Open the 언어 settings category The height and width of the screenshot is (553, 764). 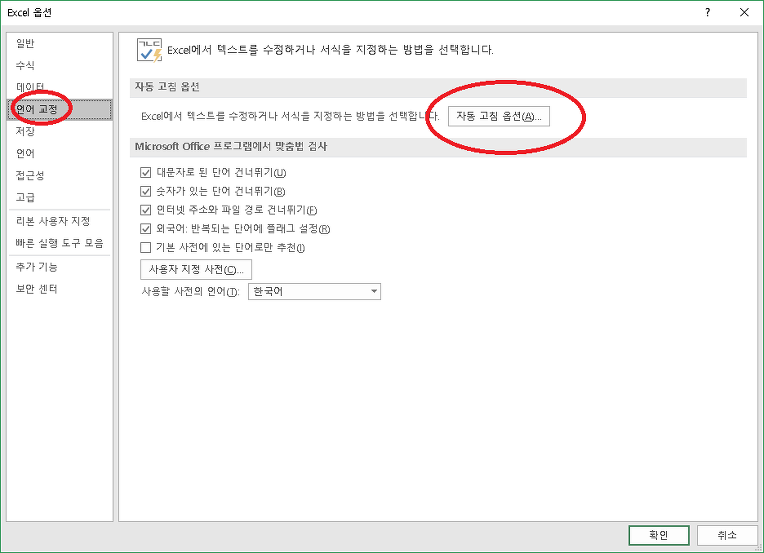click(x=25, y=153)
